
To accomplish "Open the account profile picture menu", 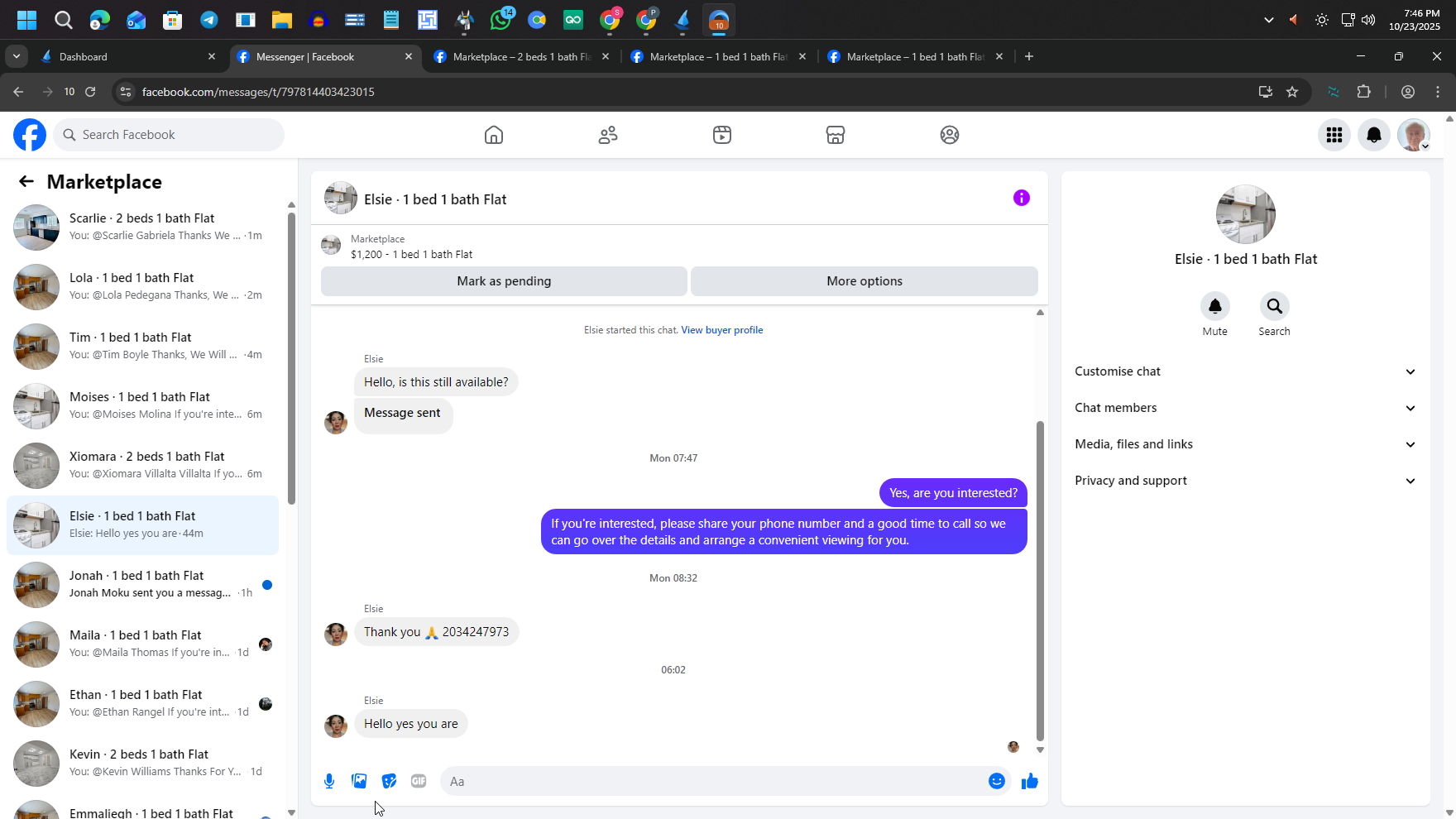I will tap(1414, 135).
